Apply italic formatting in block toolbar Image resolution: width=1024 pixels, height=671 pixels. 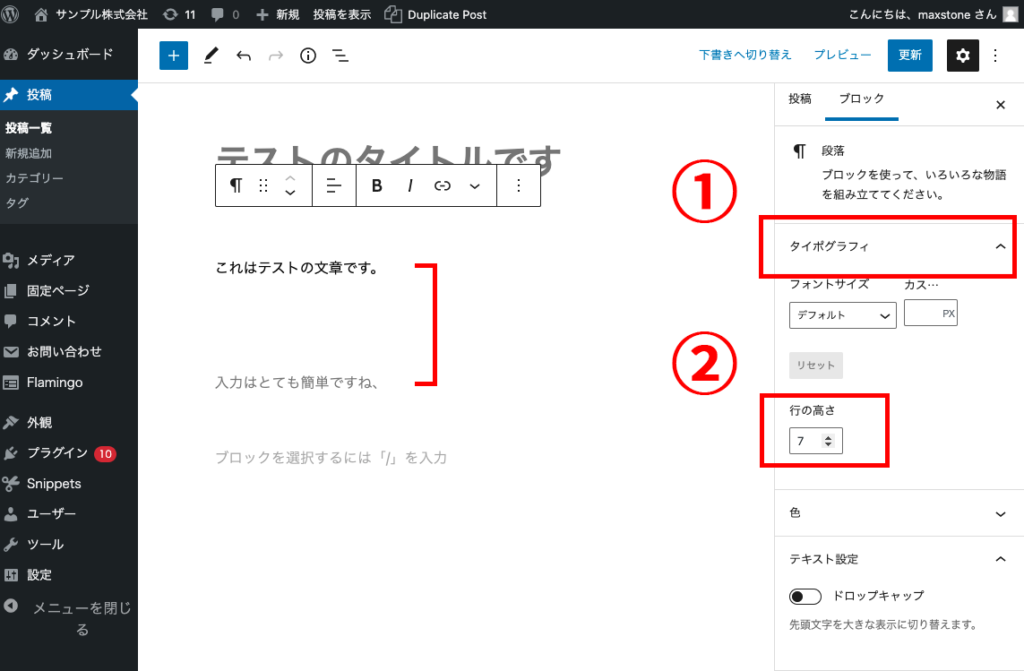click(x=410, y=185)
